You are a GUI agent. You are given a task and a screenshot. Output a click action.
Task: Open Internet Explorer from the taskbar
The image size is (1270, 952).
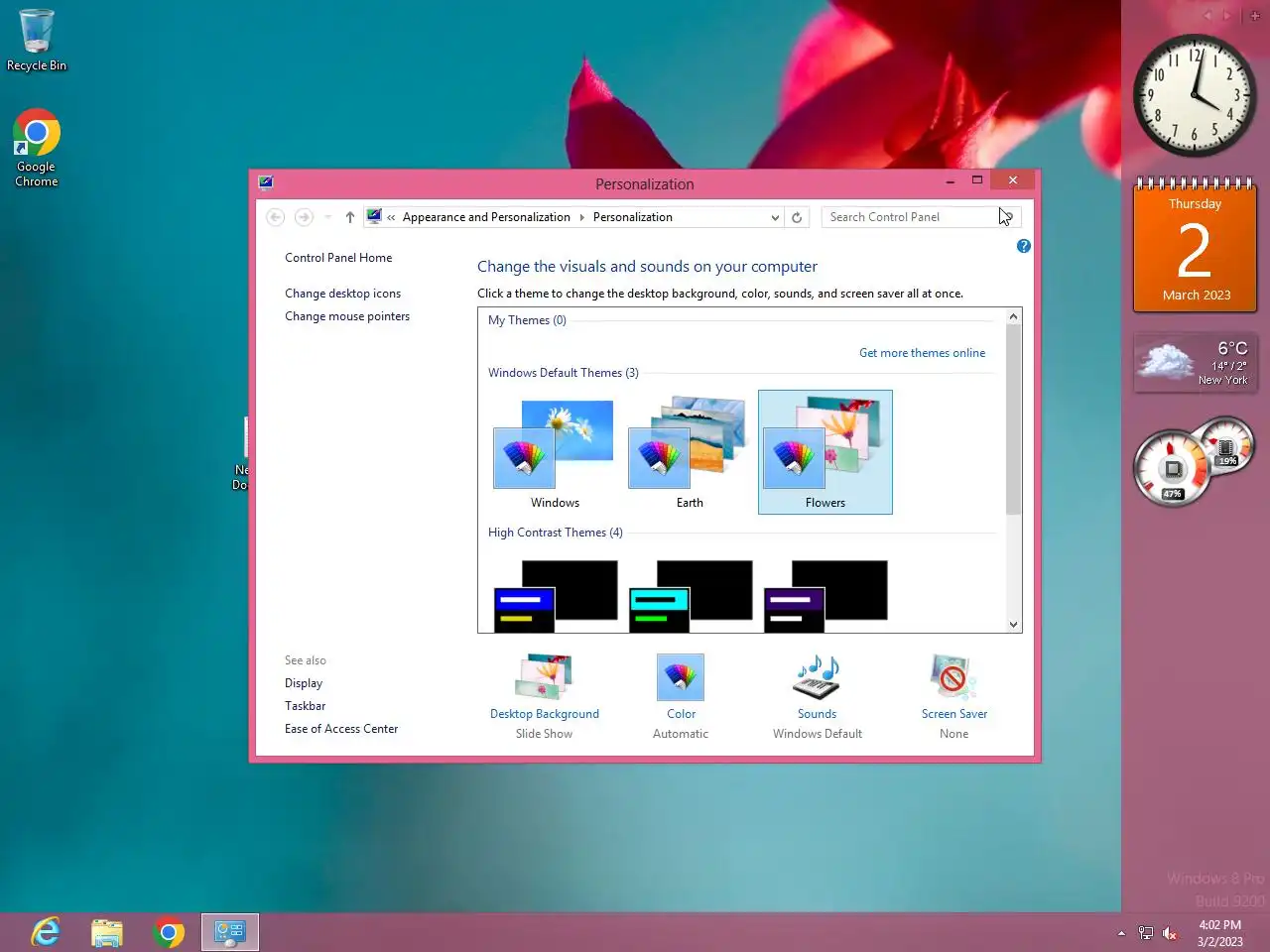click(x=46, y=932)
